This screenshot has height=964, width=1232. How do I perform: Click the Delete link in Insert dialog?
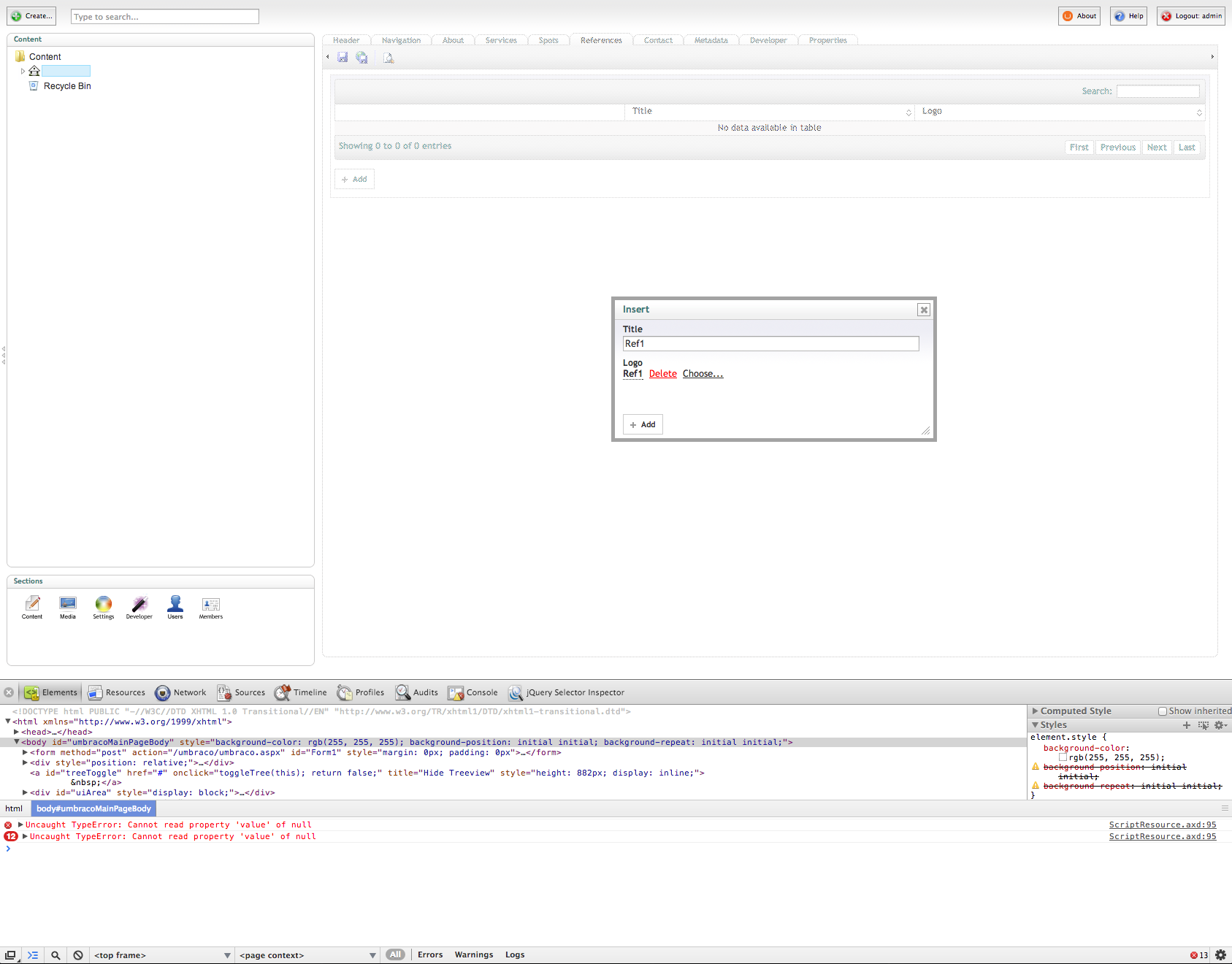tap(663, 374)
